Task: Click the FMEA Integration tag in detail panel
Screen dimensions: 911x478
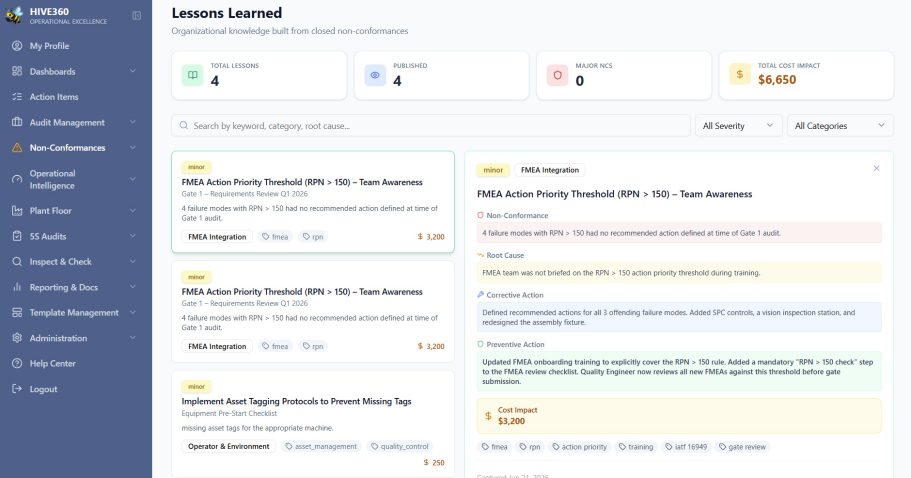Action: 550,170
